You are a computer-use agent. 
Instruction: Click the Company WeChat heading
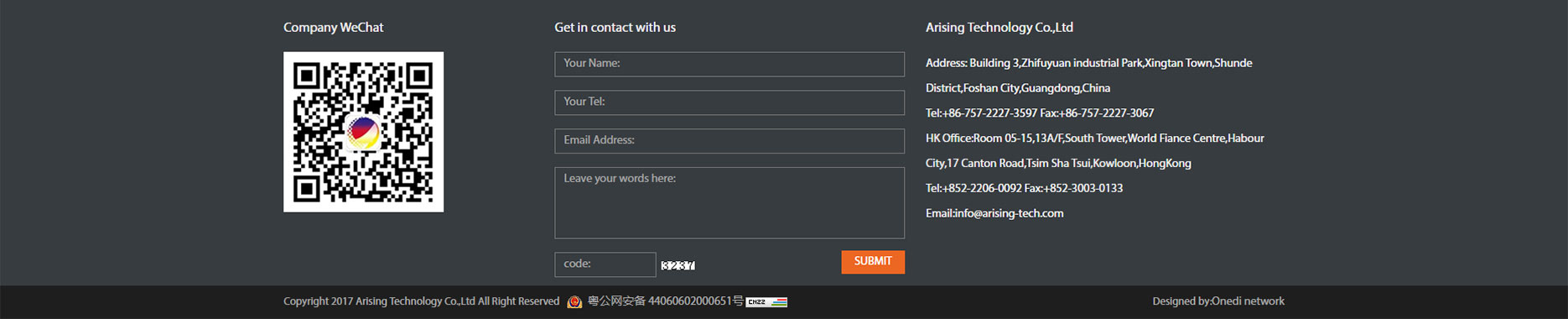pyautogui.click(x=333, y=28)
